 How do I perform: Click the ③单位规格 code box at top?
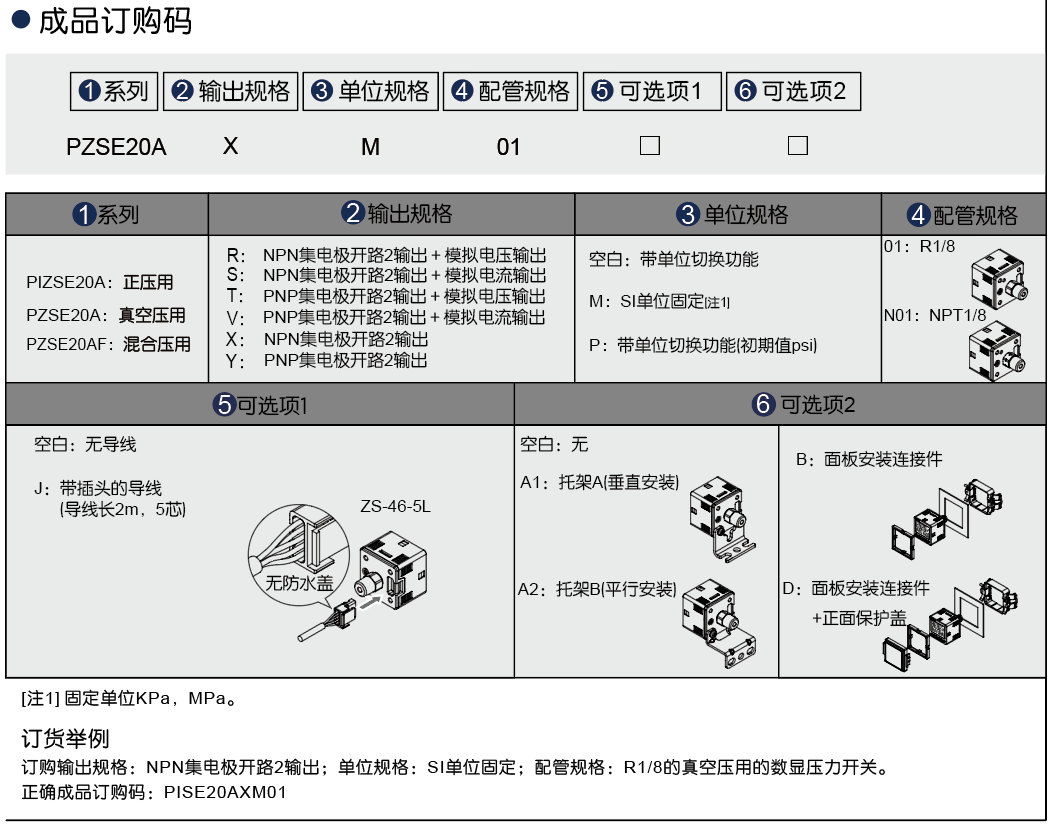(371, 91)
